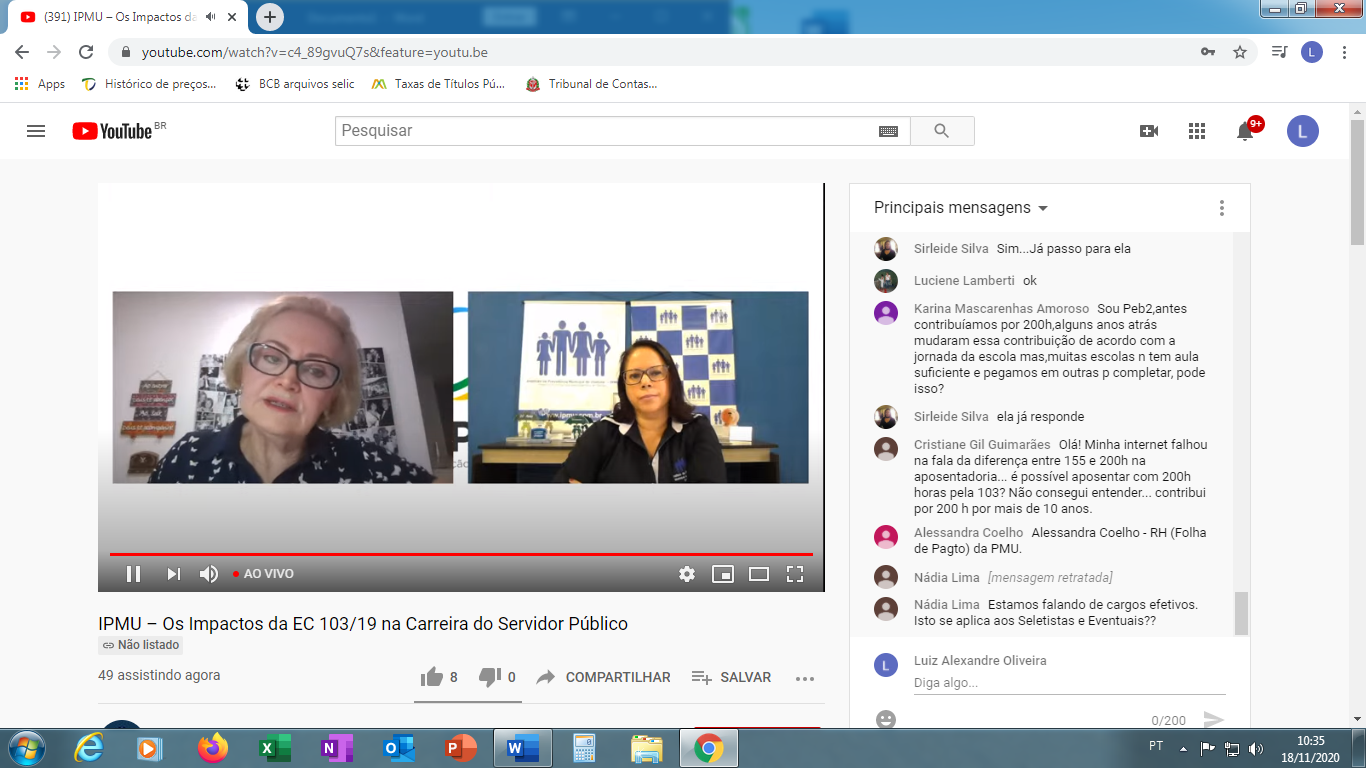Open the Apps bookmarks shortcut
This screenshot has width=1366, height=768.
click(x=40, y=84)
